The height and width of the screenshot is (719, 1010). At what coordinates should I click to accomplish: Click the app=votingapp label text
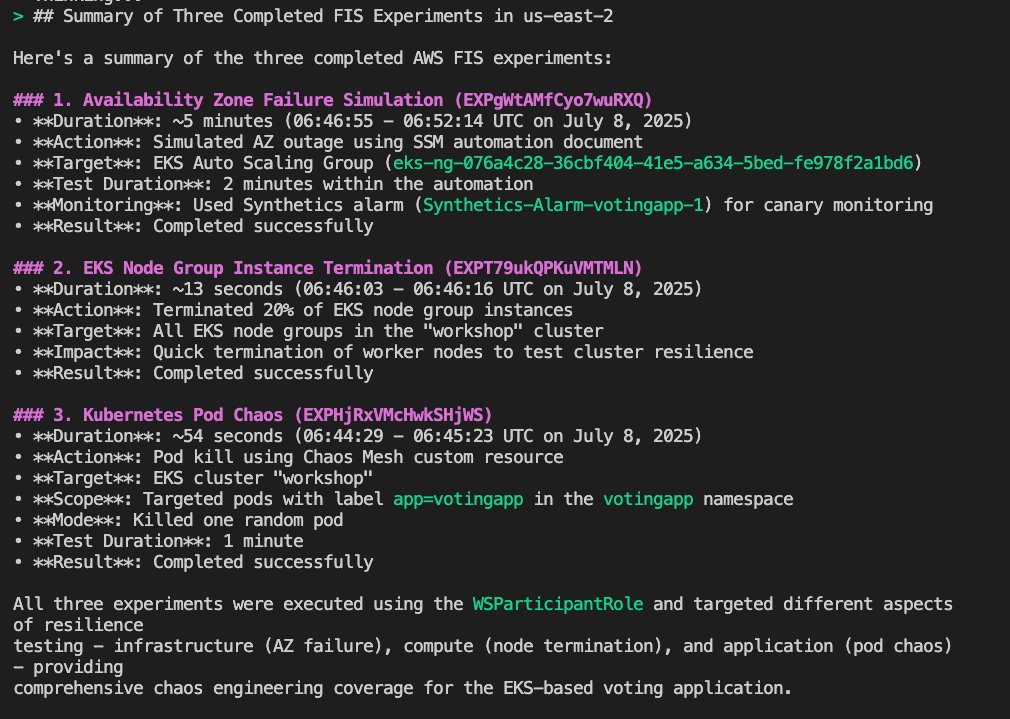click(458, 499)
